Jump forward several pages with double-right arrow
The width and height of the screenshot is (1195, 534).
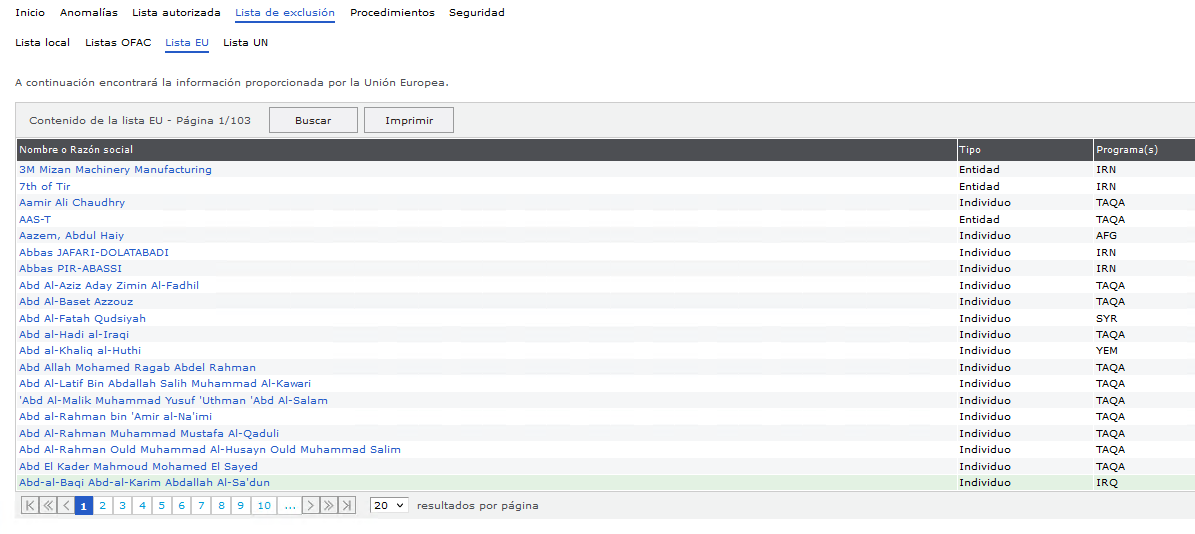(x=328, y=506)
